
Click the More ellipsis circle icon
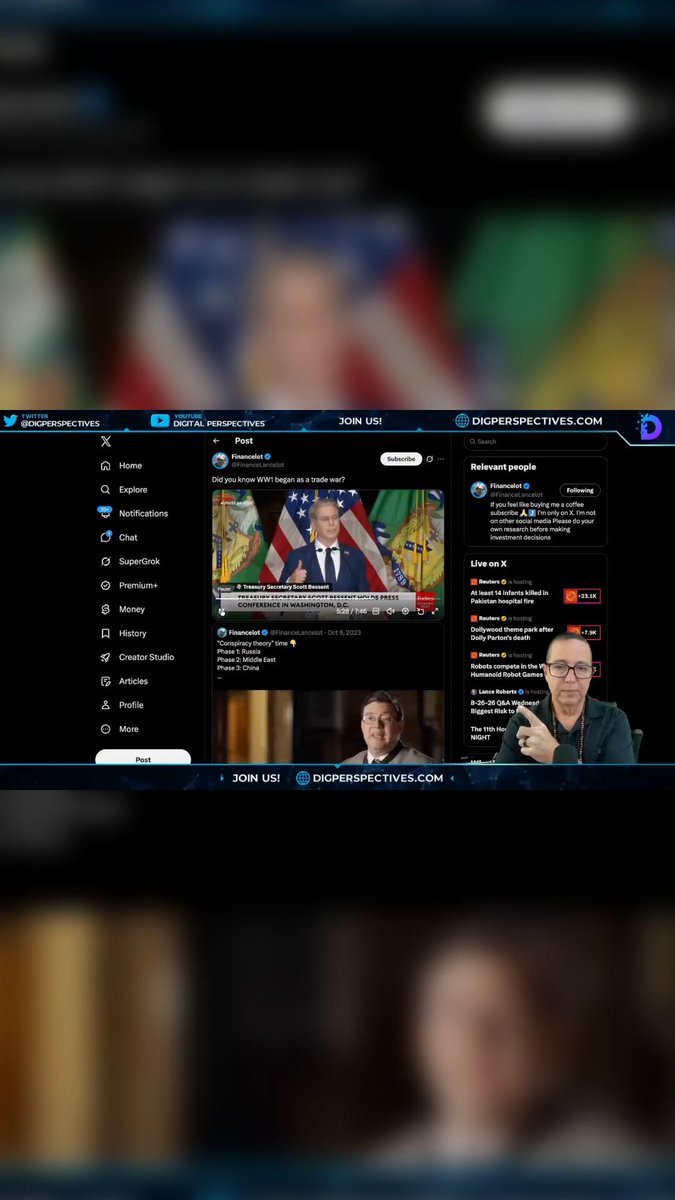coord(106,729)
